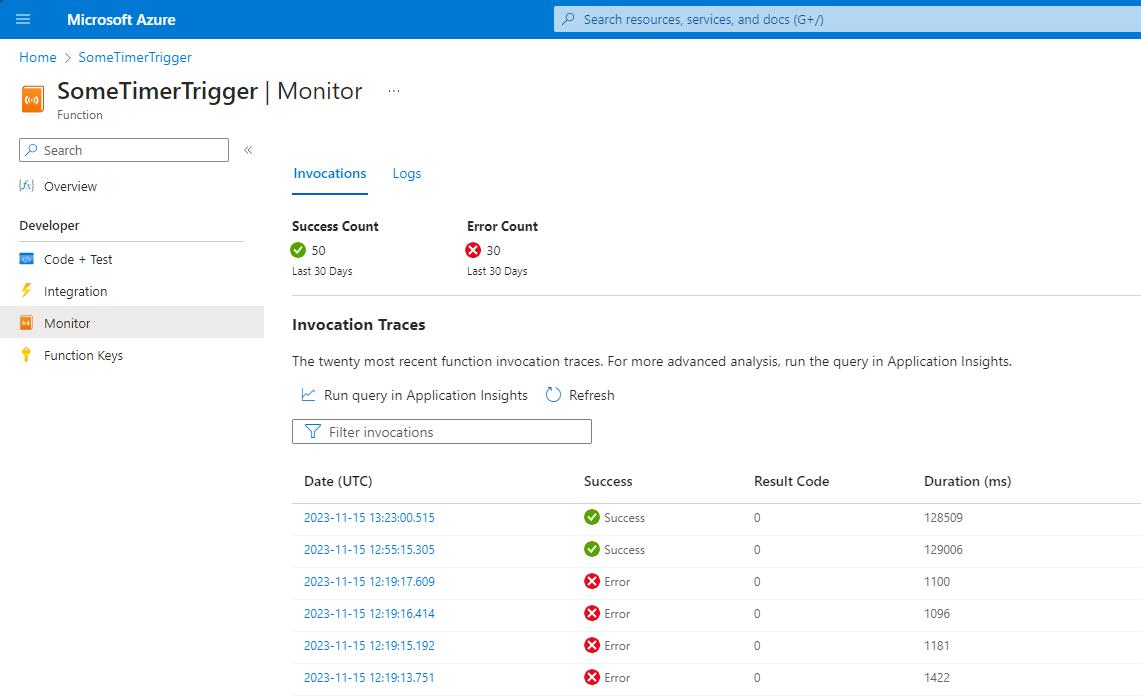Click the Overview function icon in sidebar
Screen dimensions: 1141x696
(x=27, y=186)
